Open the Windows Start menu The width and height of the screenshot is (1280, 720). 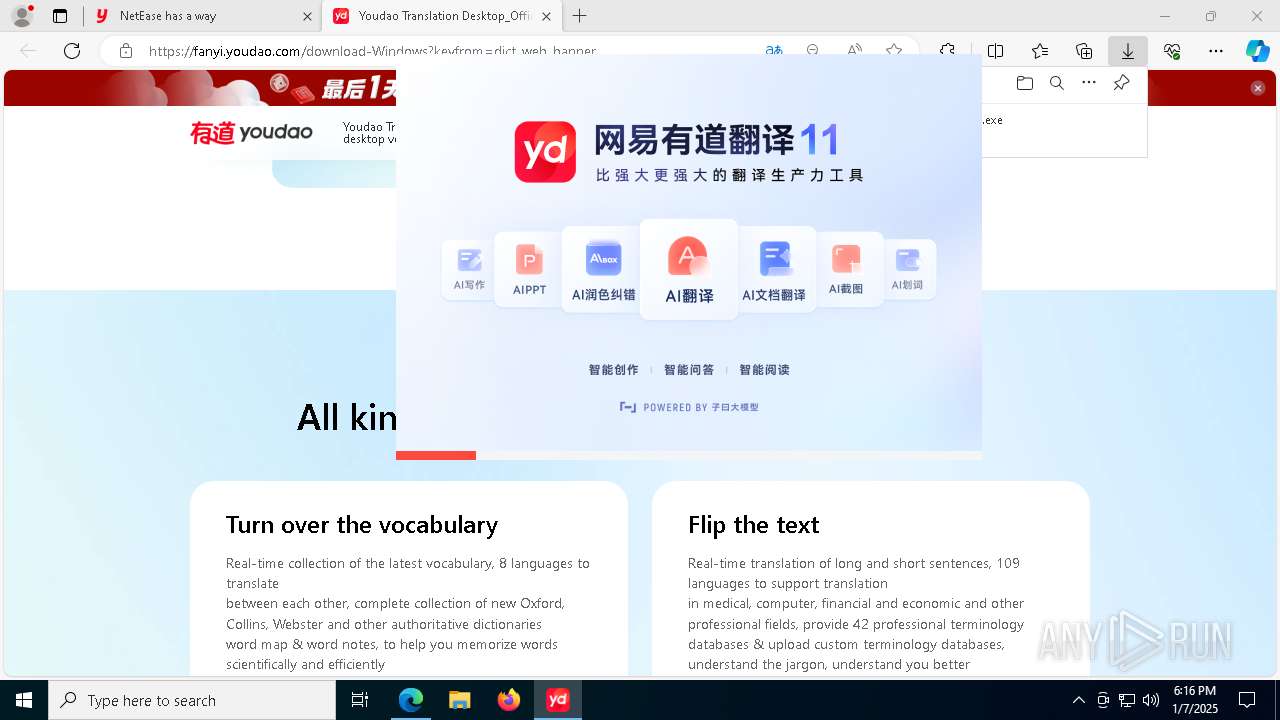point(24,700)
